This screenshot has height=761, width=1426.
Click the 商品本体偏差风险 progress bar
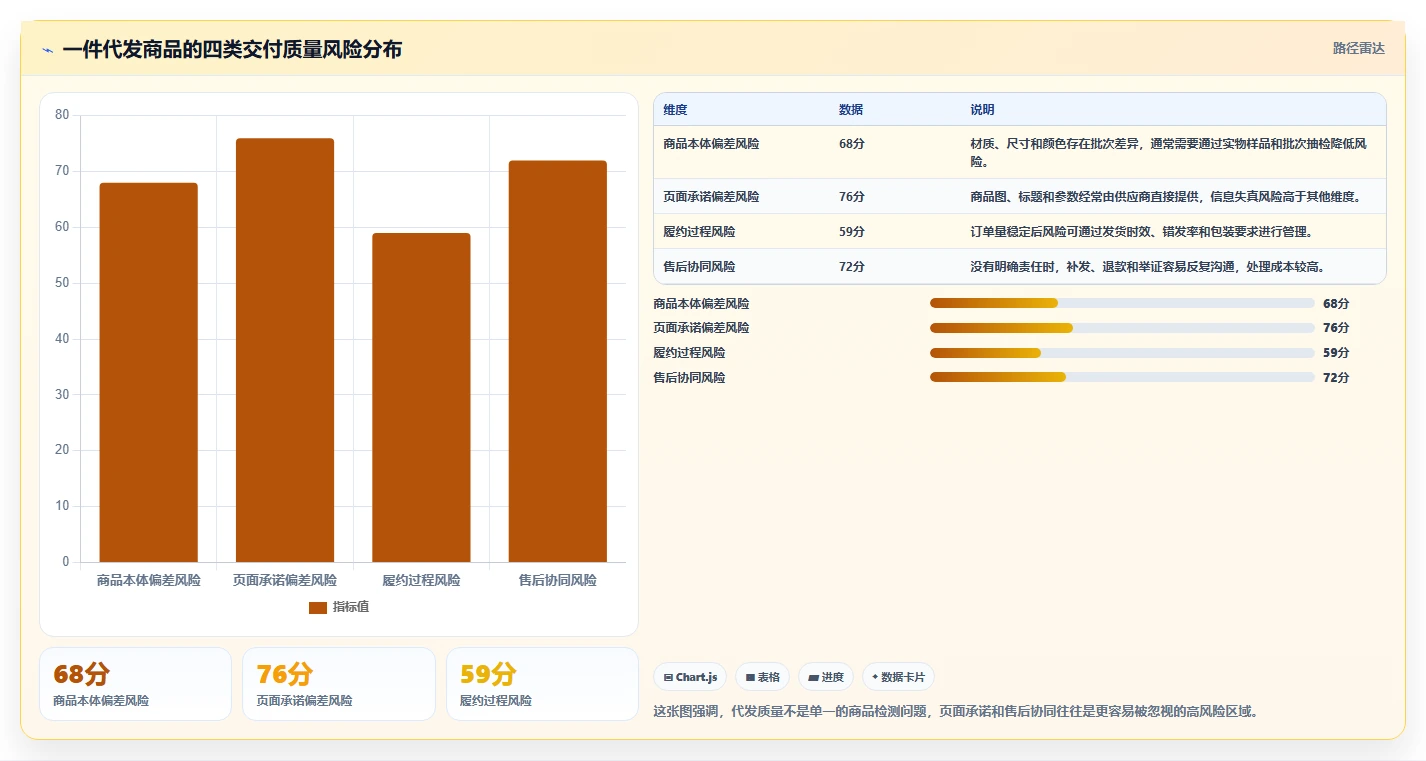point(1122,303)
